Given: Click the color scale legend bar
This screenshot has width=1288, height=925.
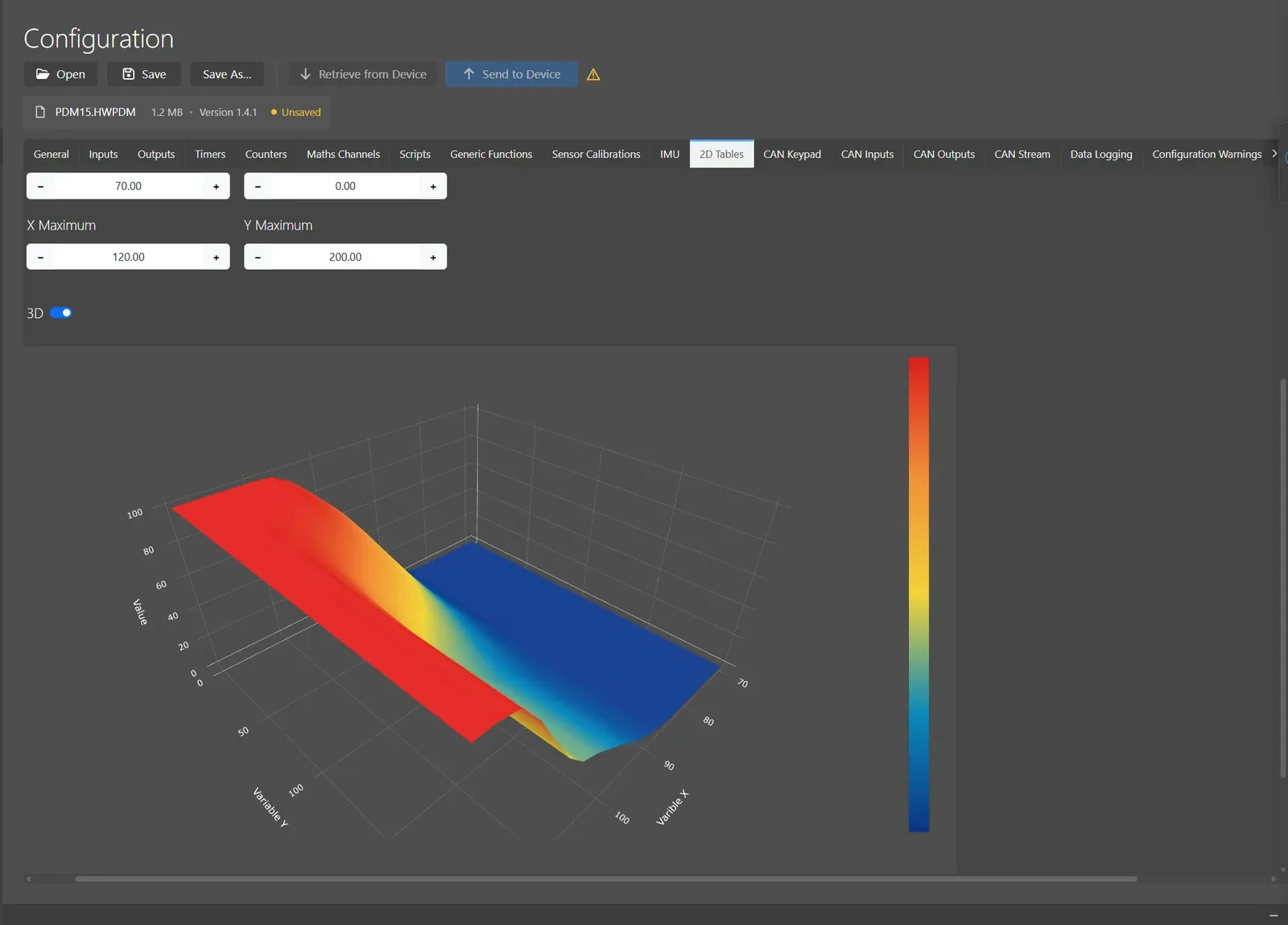Looking at the screenshot, I should [919, 594].
